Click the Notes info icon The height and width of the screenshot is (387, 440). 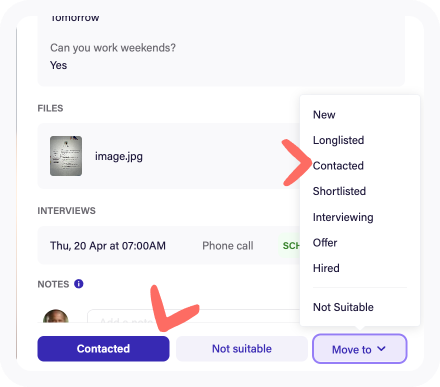[x=79, y=284]
